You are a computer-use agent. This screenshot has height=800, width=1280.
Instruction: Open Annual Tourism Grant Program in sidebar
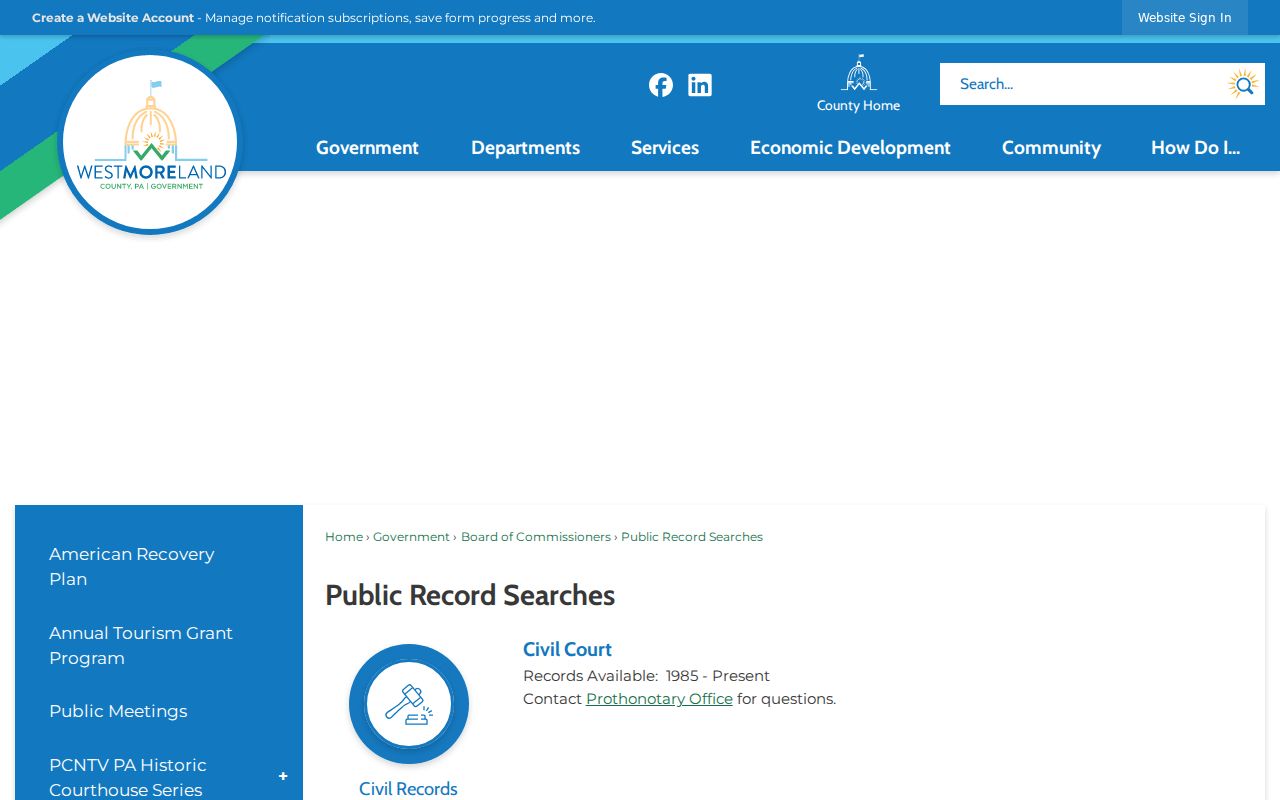tap(141, 645)
